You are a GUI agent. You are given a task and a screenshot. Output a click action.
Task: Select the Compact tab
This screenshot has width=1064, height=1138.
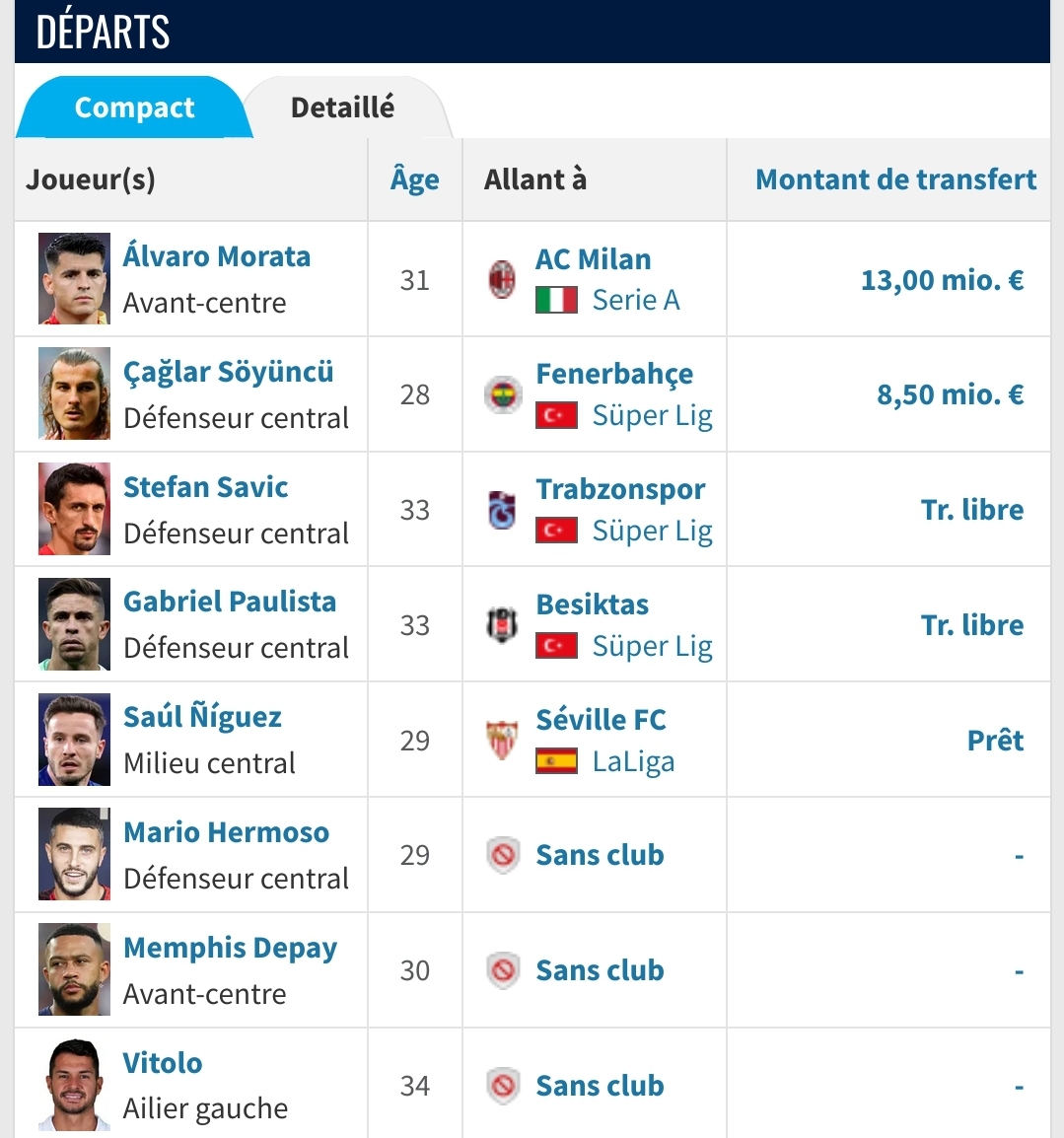pos(134,107)
